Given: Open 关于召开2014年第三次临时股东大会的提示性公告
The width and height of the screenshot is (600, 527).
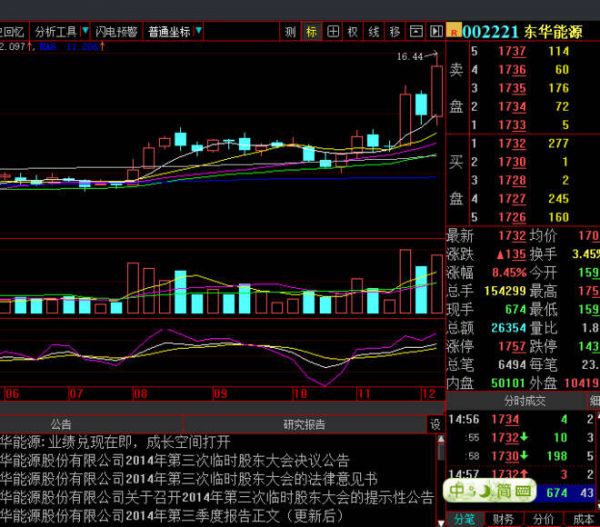Looking at the screenshot, I should coord(217,498).
